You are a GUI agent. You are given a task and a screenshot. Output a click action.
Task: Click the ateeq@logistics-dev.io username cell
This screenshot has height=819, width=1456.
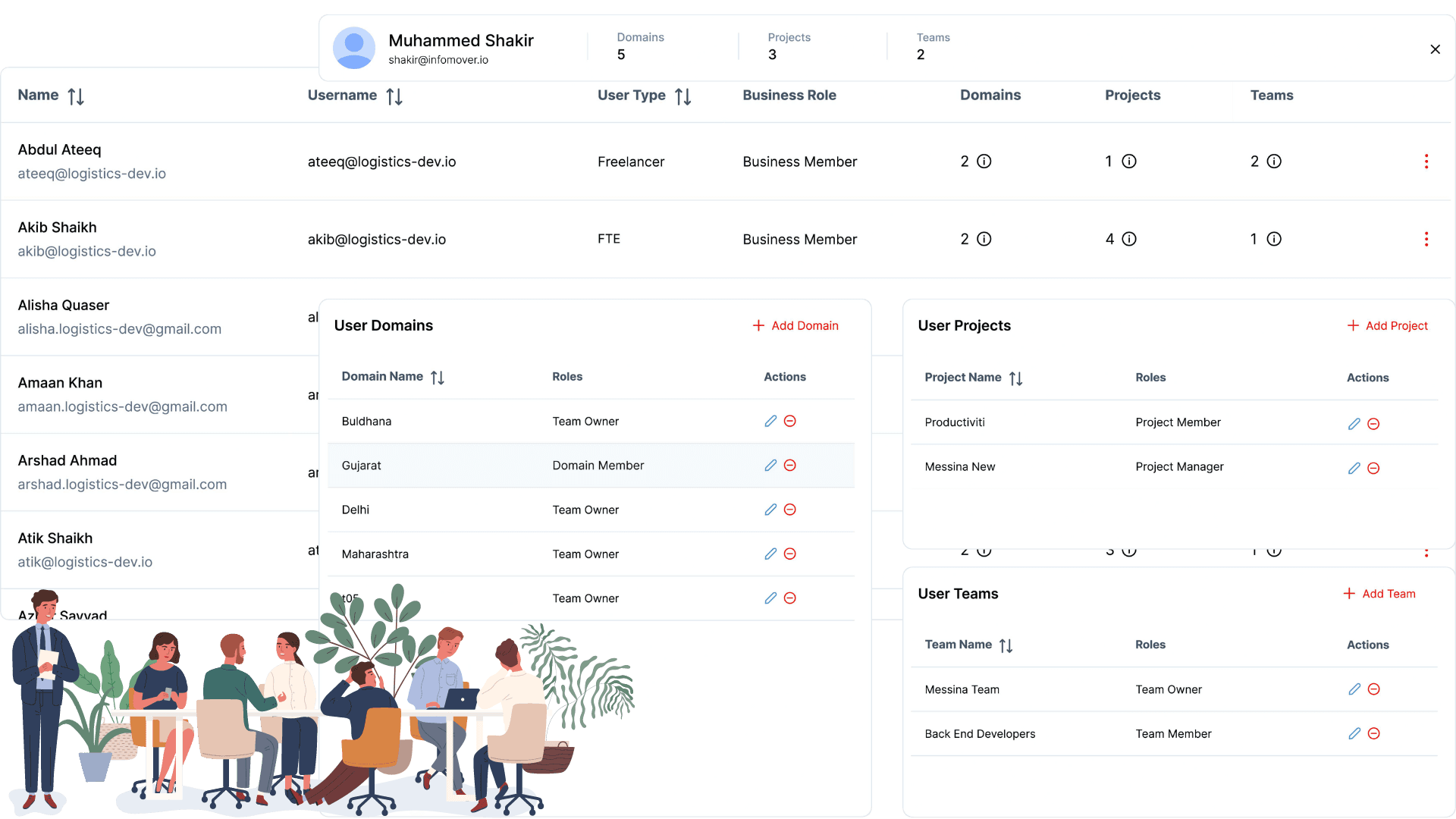[x=381, y=162]
